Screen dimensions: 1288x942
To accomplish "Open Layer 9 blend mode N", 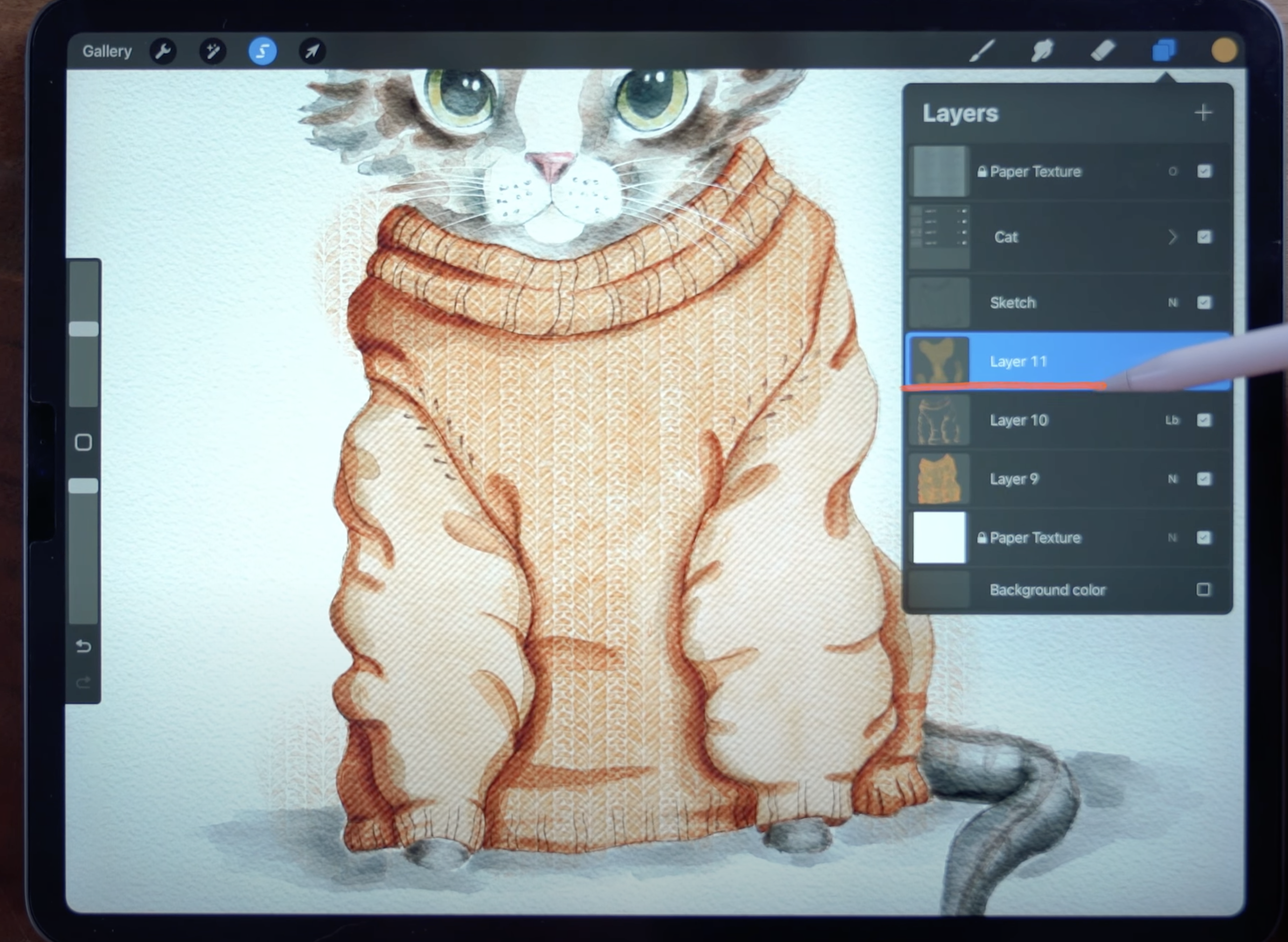I will coord(1172,479).
